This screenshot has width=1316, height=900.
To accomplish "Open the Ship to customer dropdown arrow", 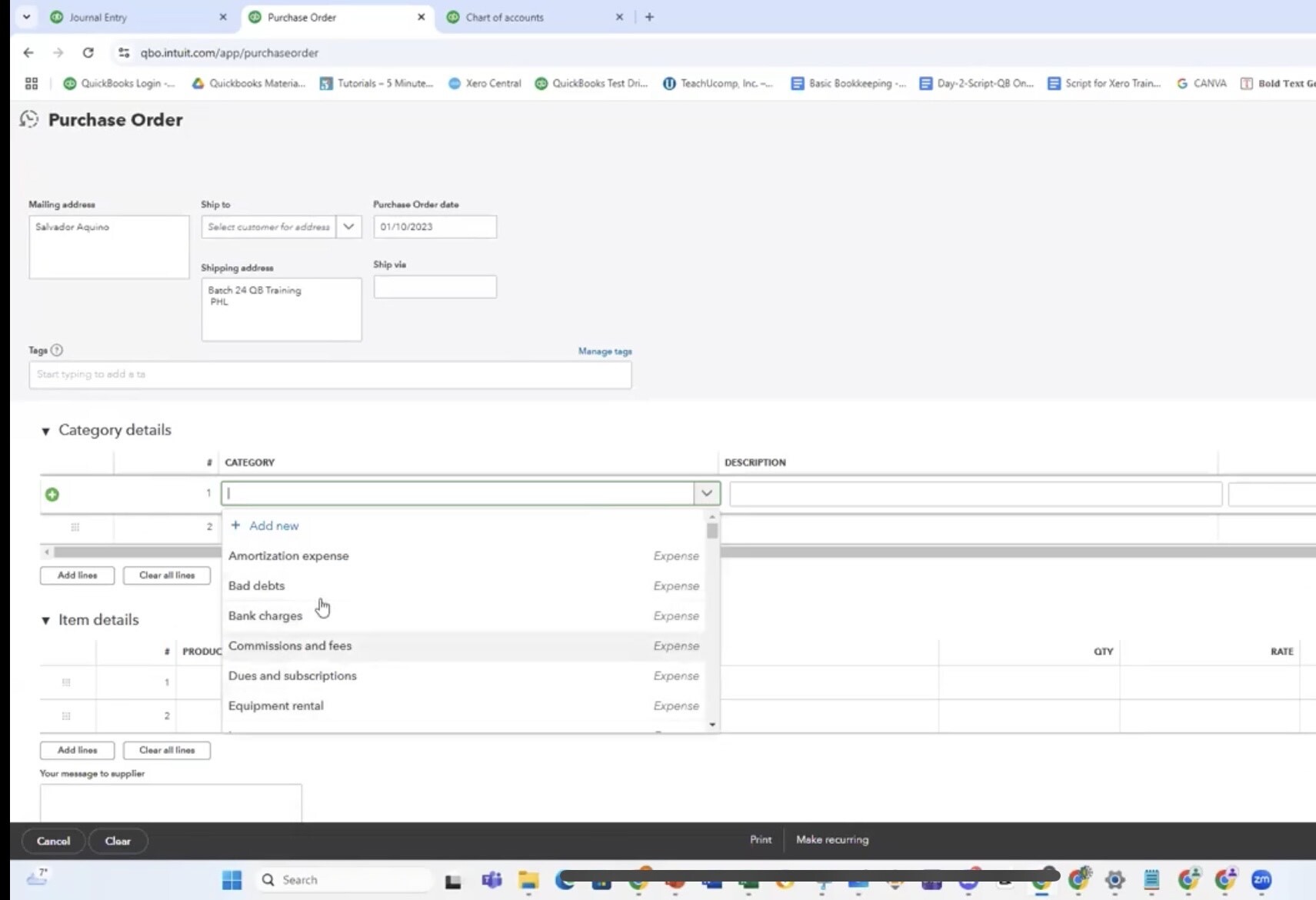I will point(348,227).
